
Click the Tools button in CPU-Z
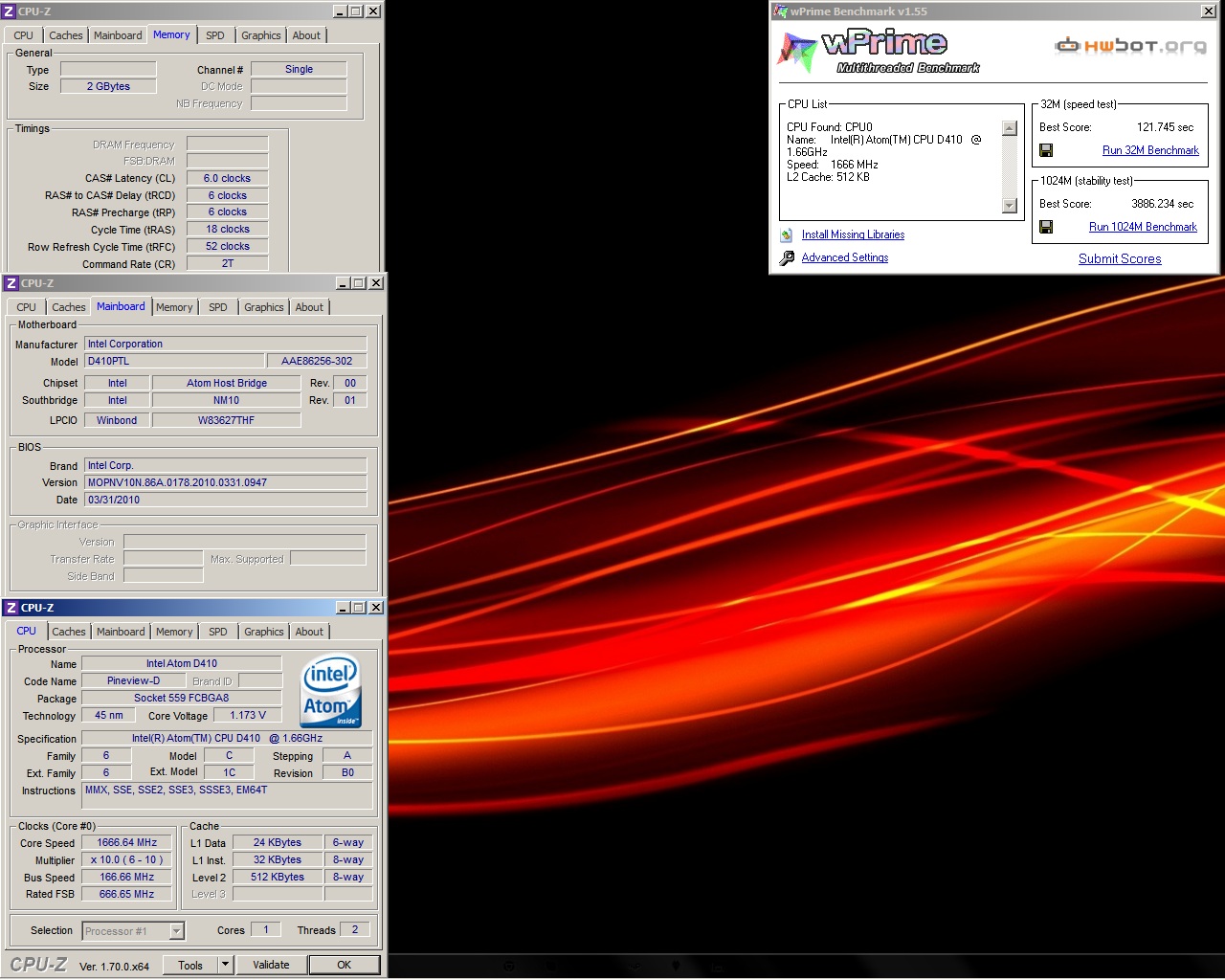point(190,965)
